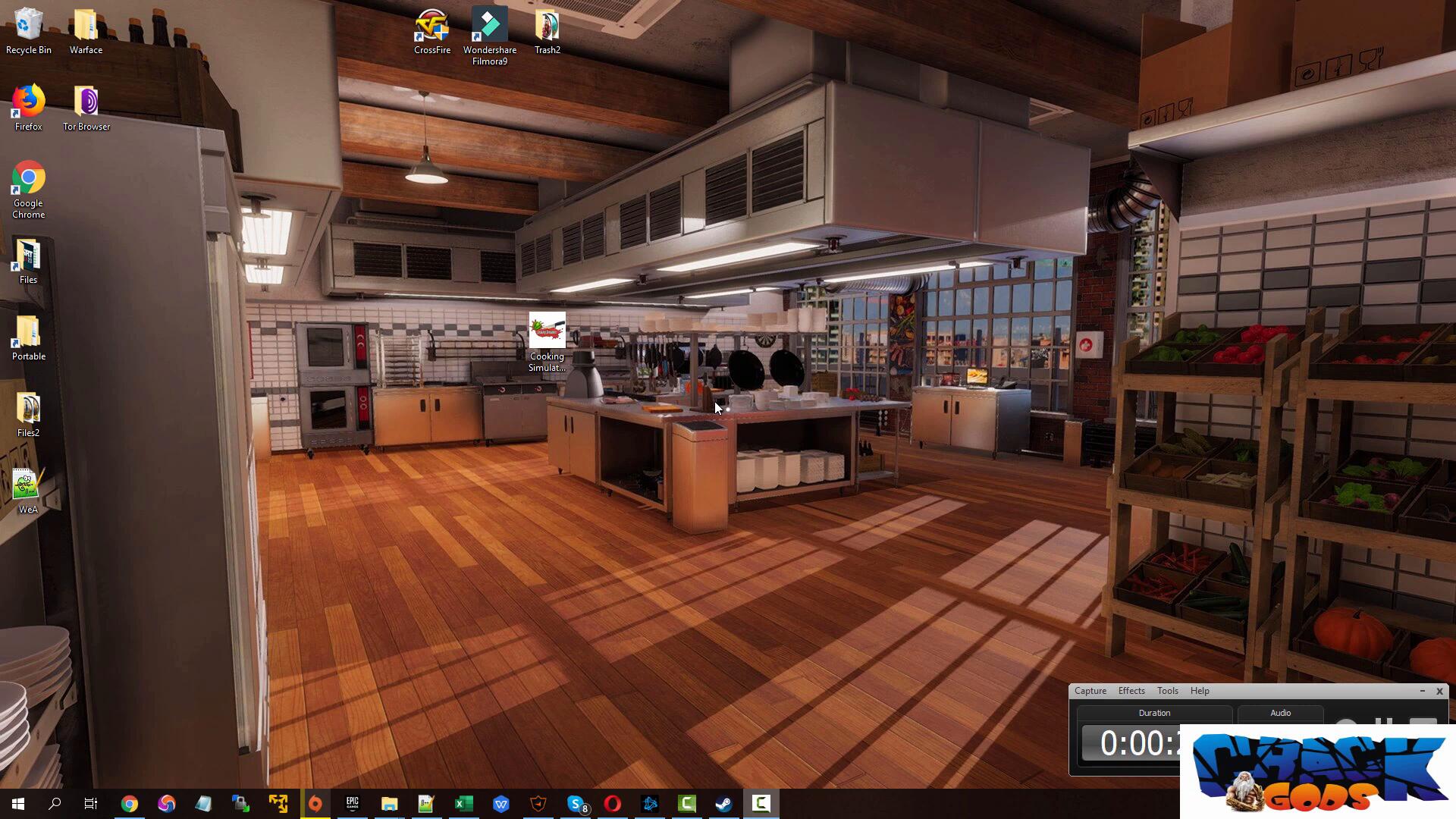This screenshot has width=1456, height=819.
Task: Click the Epic Games taskbar icon
Action: pyautogui.click(x=352, y=804)
